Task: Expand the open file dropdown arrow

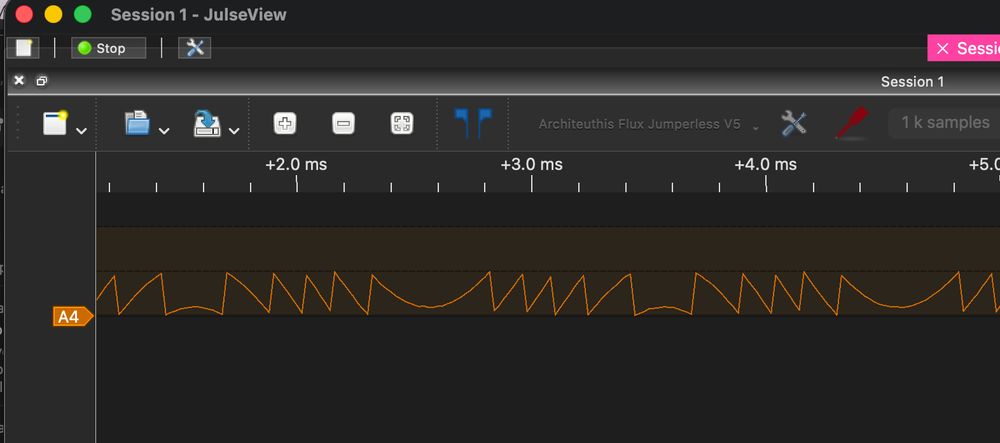Action: click(164, 131)
